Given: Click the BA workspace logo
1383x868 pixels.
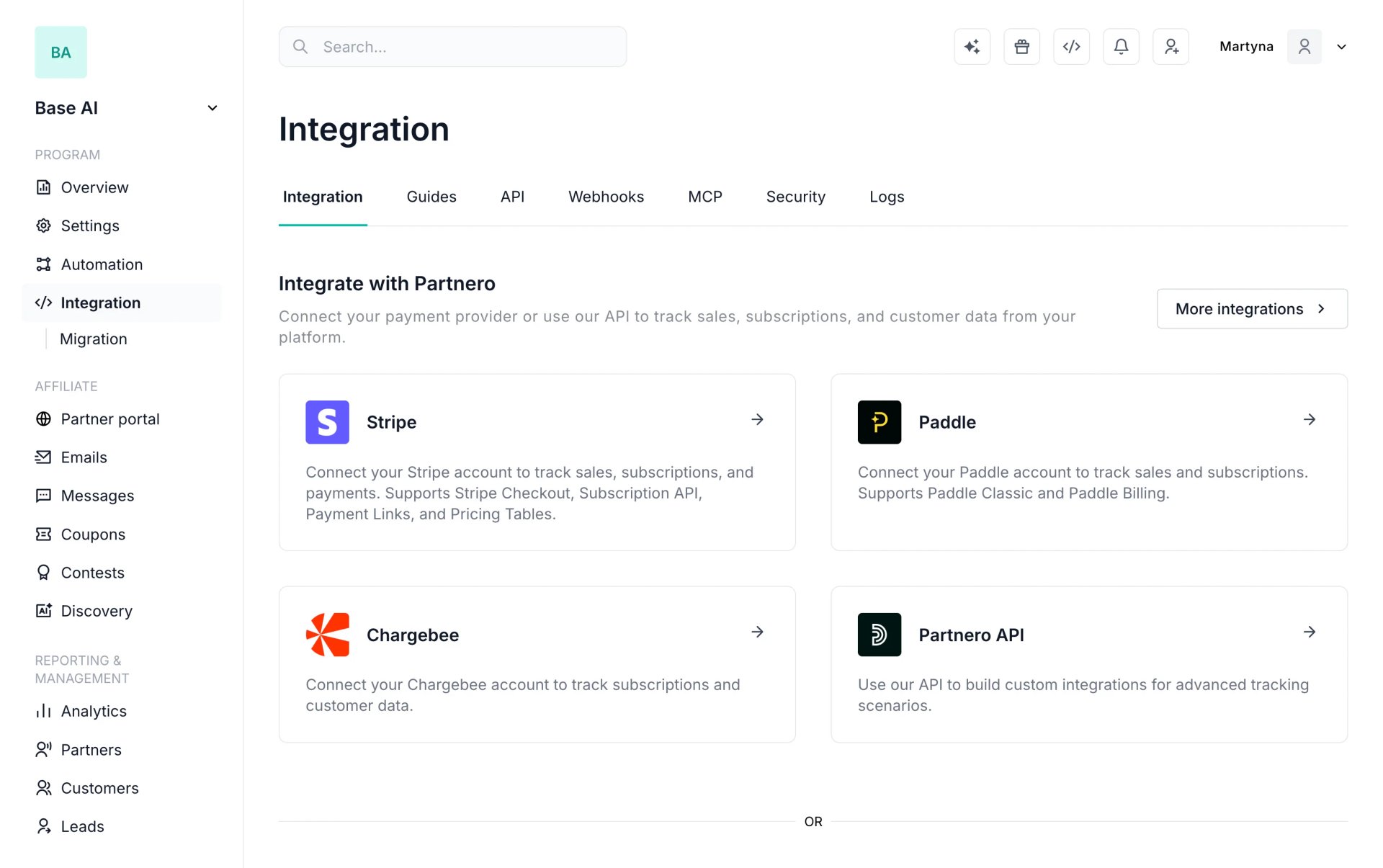Looking at the screenshot, I should point(61,53).
